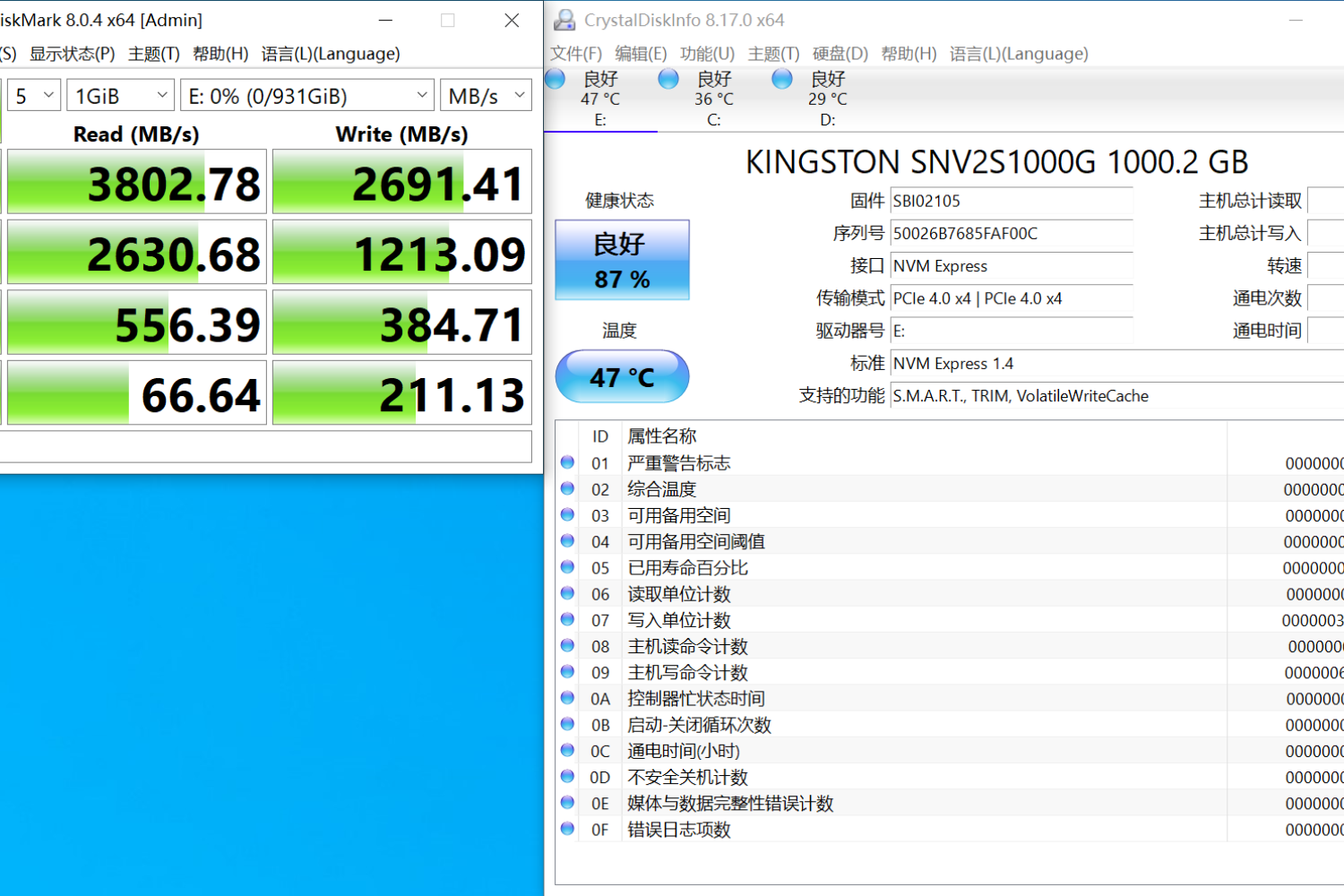Click the 良好 87 % health status button
Image resolution: width=1344 pixels, height=896 pixels.
(x=622, y=260)
